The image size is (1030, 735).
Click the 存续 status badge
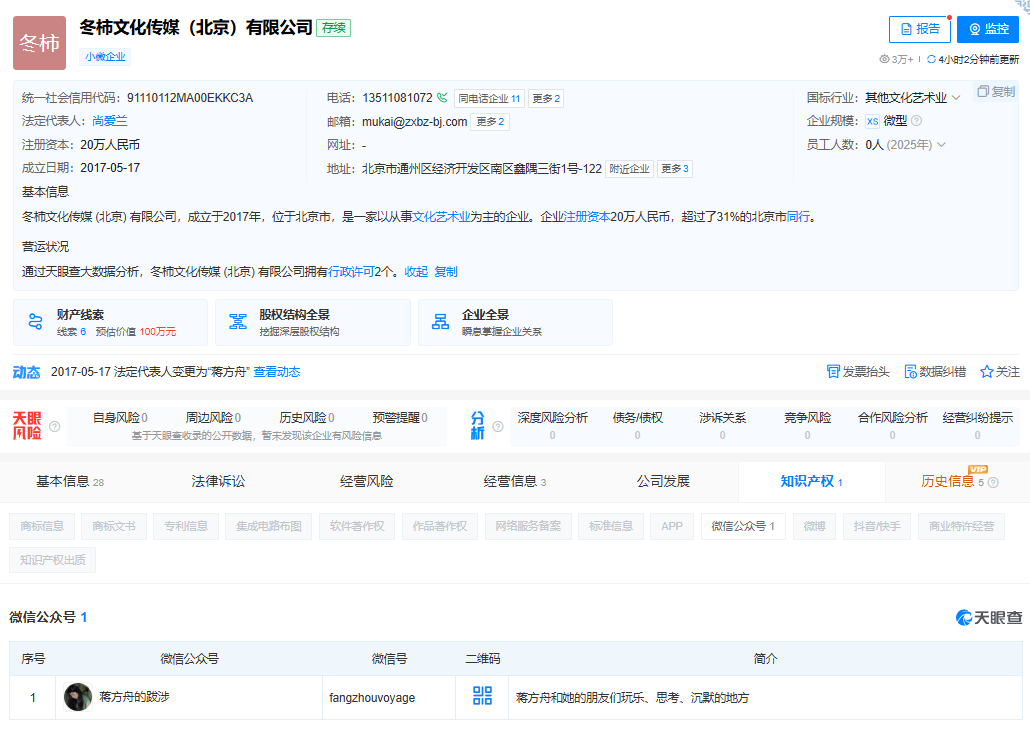pyautogui.click(x=334, y=28)
